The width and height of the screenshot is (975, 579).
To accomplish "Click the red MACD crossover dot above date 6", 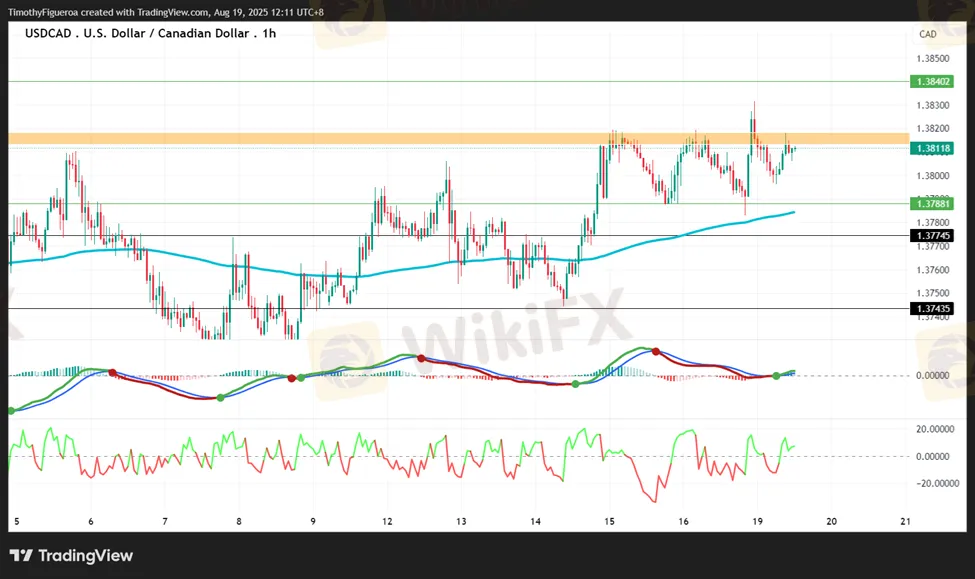I will pyautogui.click(x=112, y=372).
